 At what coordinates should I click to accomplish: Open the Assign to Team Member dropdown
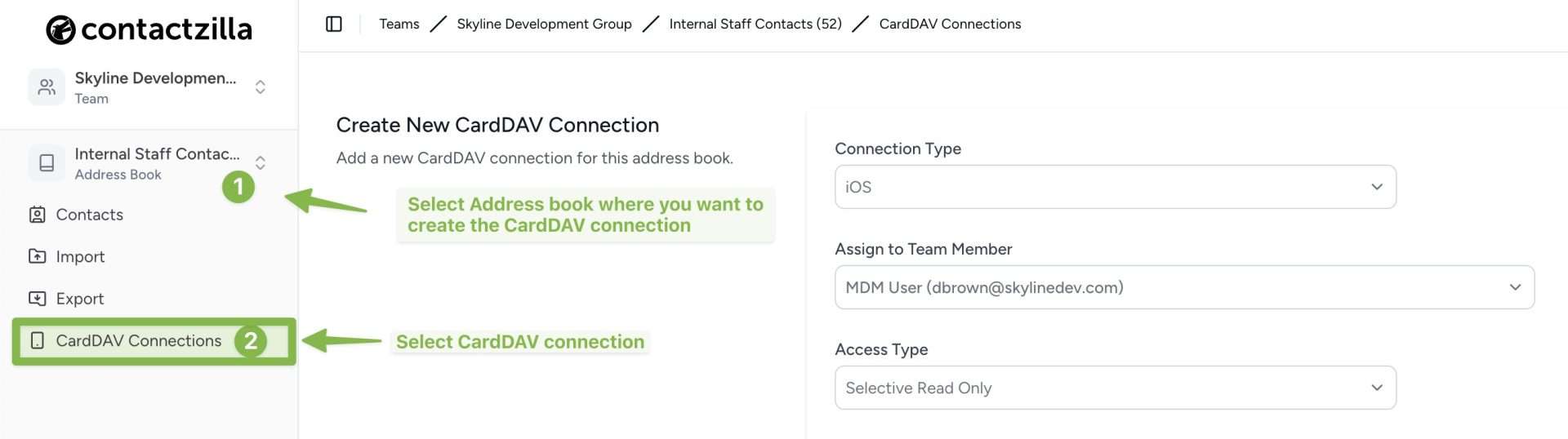point(1184,287)
